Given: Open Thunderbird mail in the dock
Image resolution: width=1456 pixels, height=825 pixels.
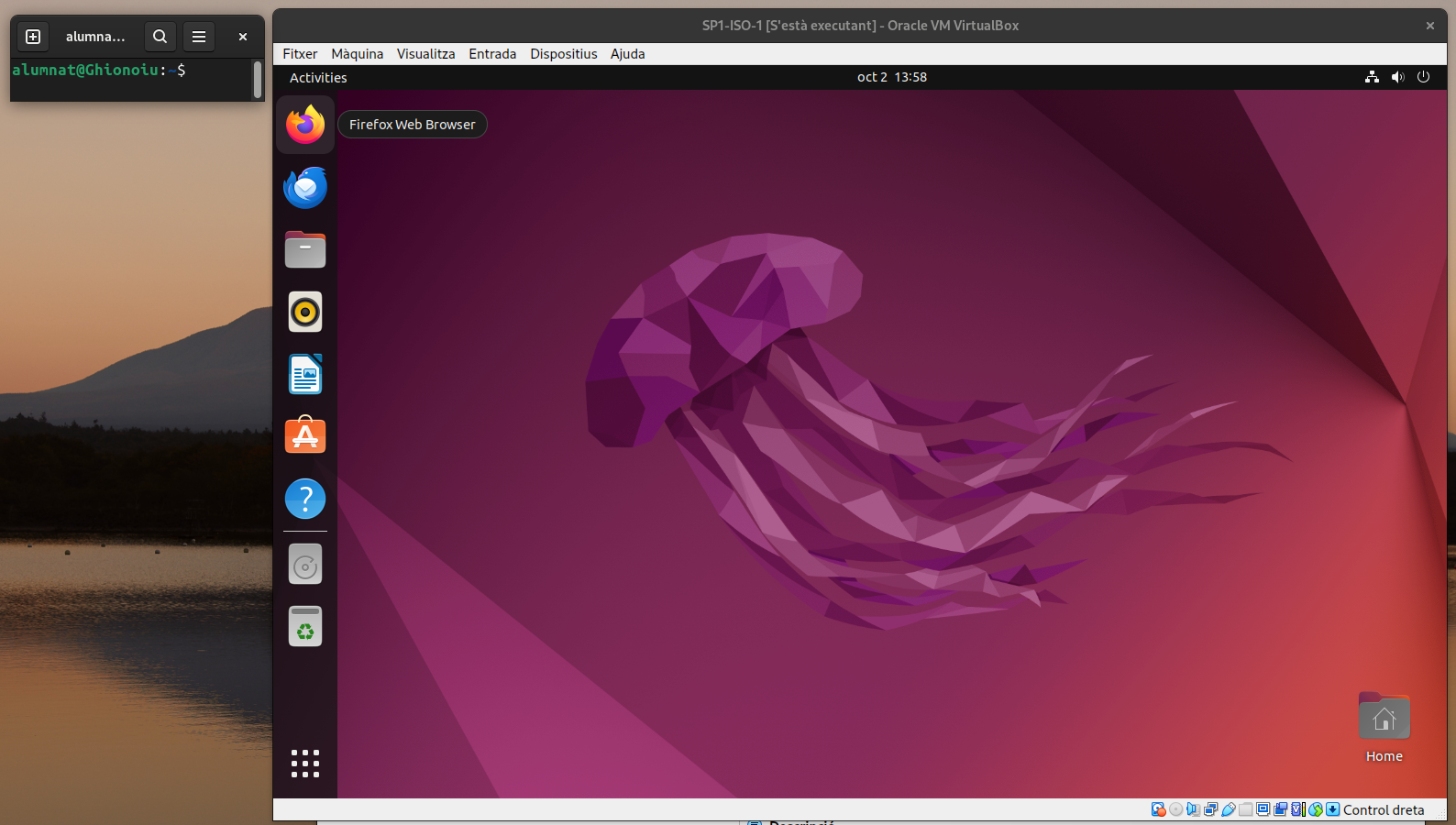Looking at the screenshot, I should 305,187.
